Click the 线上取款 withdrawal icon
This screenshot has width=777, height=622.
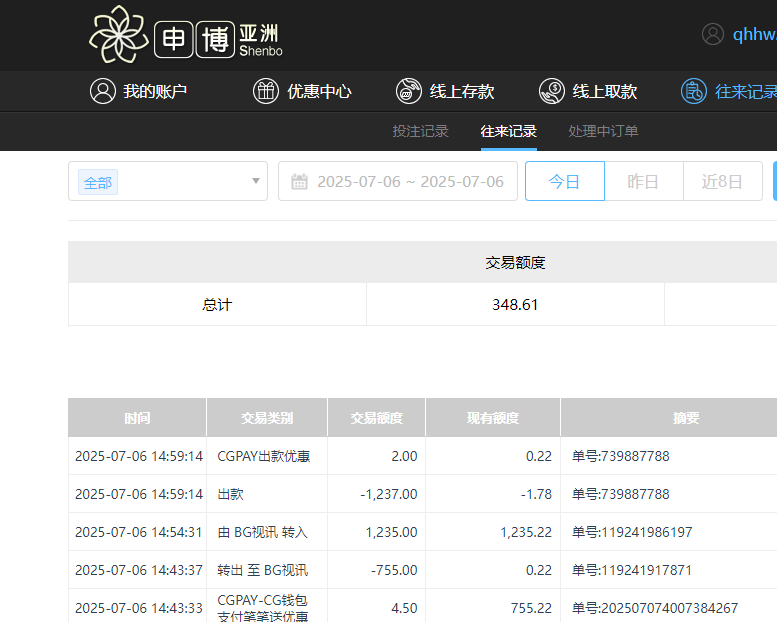coord(551,91)
